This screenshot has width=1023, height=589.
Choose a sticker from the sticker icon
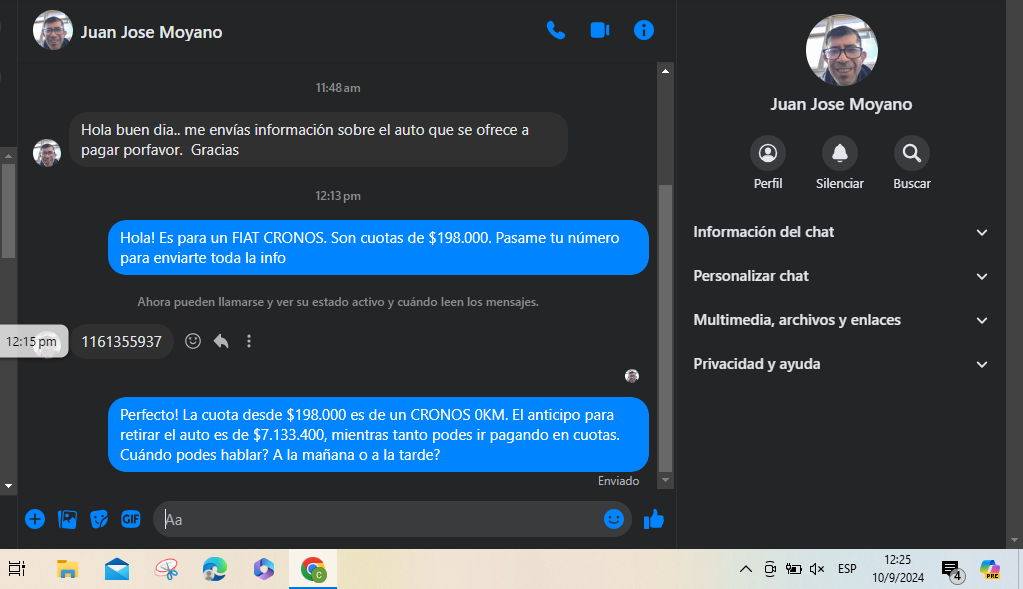[99, 519]
